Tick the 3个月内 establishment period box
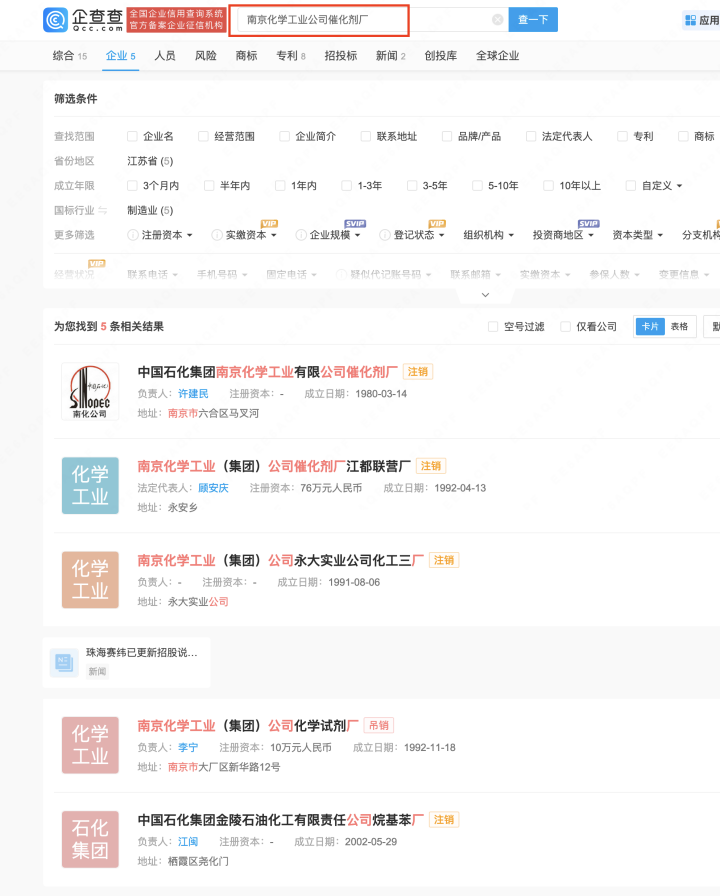The height and width of the screenshot is (896, 720). pos(132,186)
